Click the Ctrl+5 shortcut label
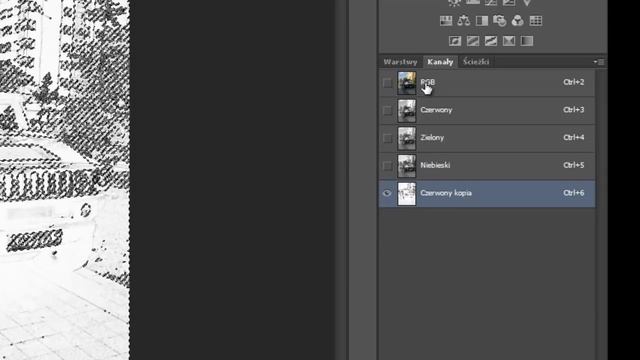This screenshot has width=640, height=360. (574, 165)
